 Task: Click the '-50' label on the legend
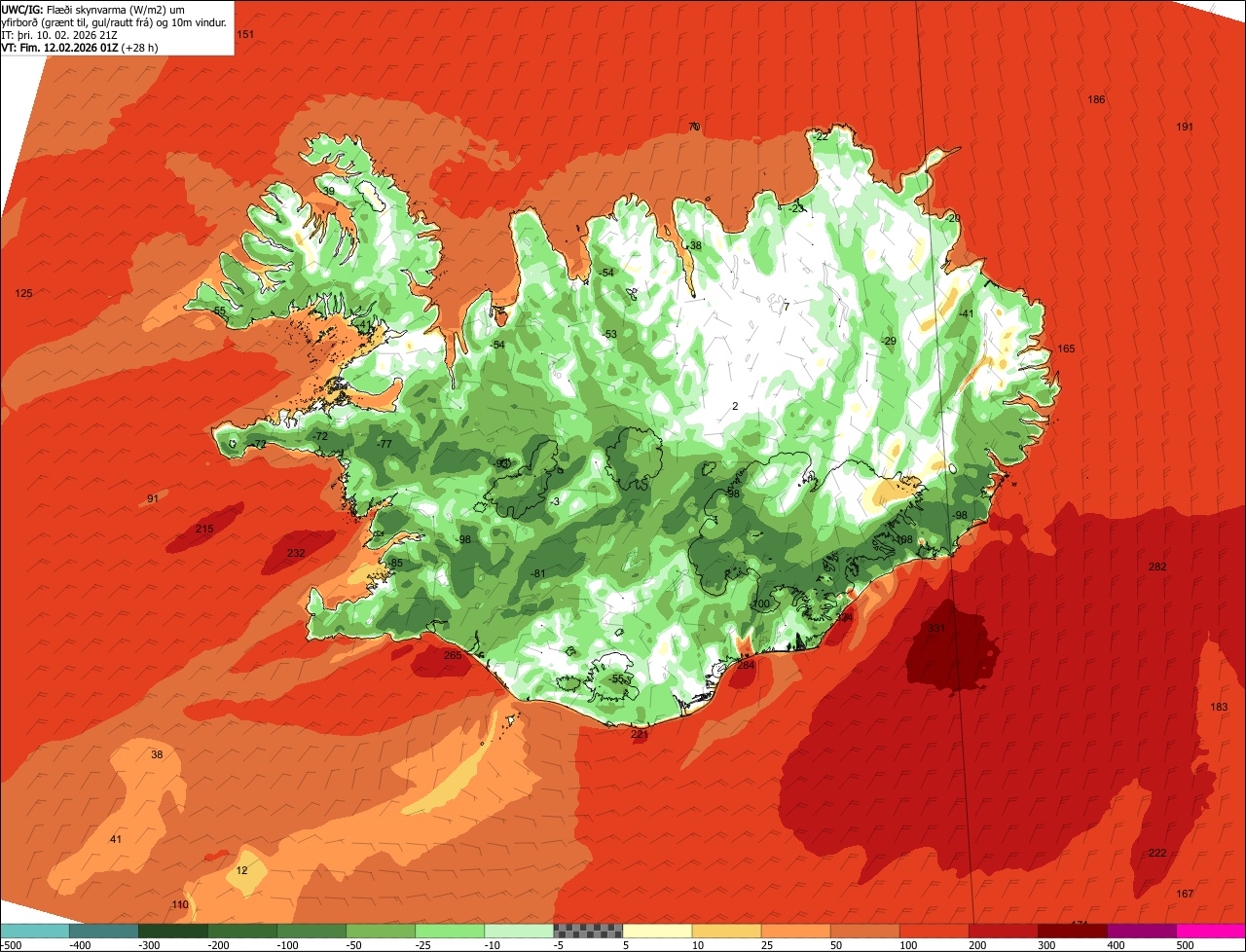[x=356, y=944]
